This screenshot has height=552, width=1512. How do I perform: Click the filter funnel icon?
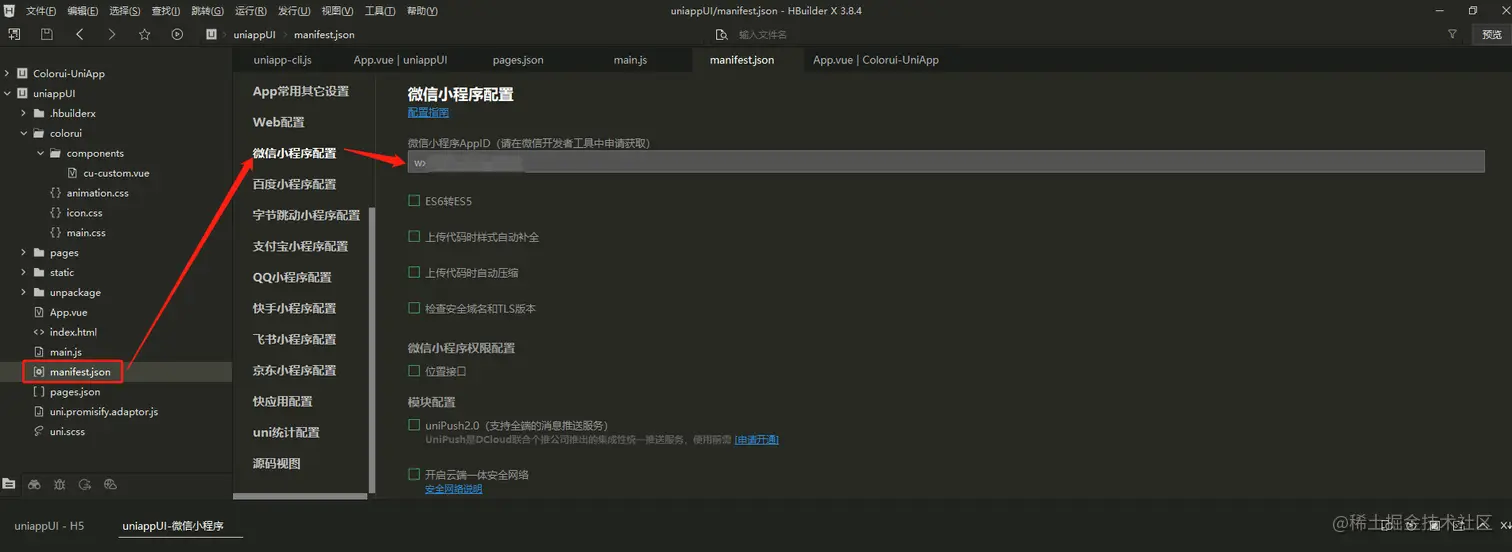click(x=1452, y=34)
